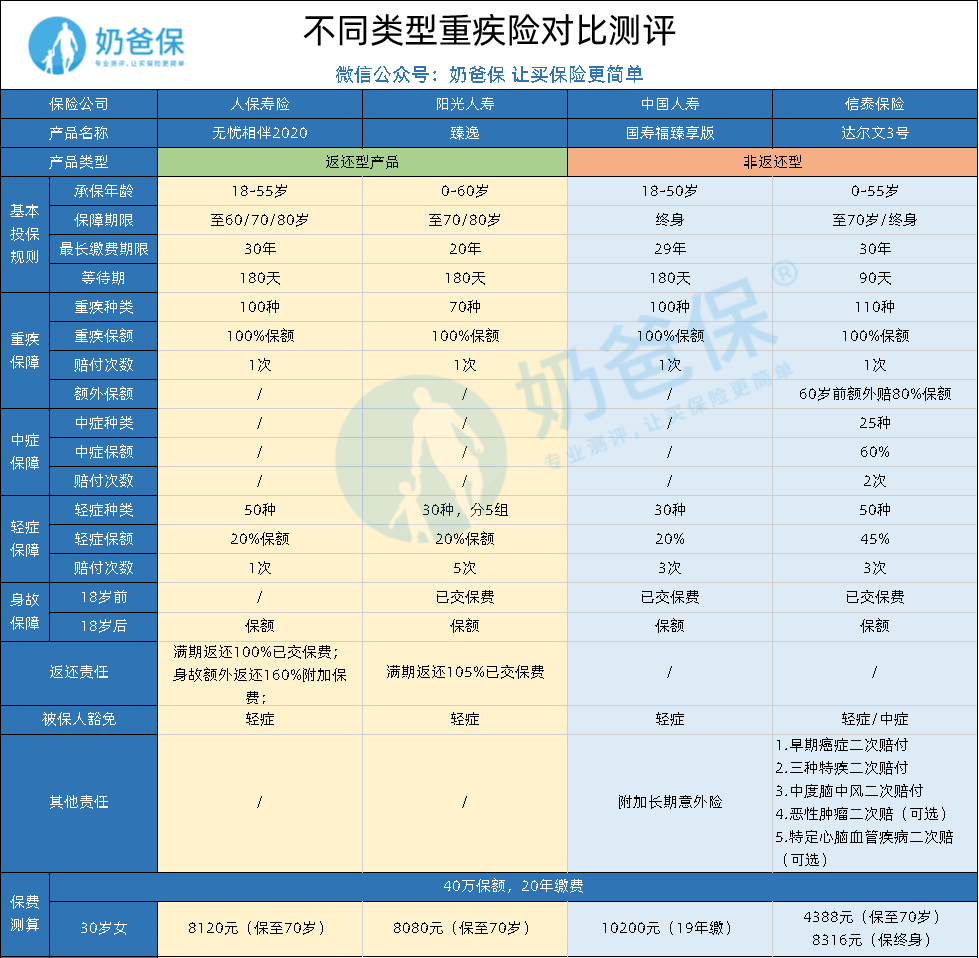Select the 18岁前 row label
The width and height of the screenshot is (979, 958).
(x=104, y=597)
